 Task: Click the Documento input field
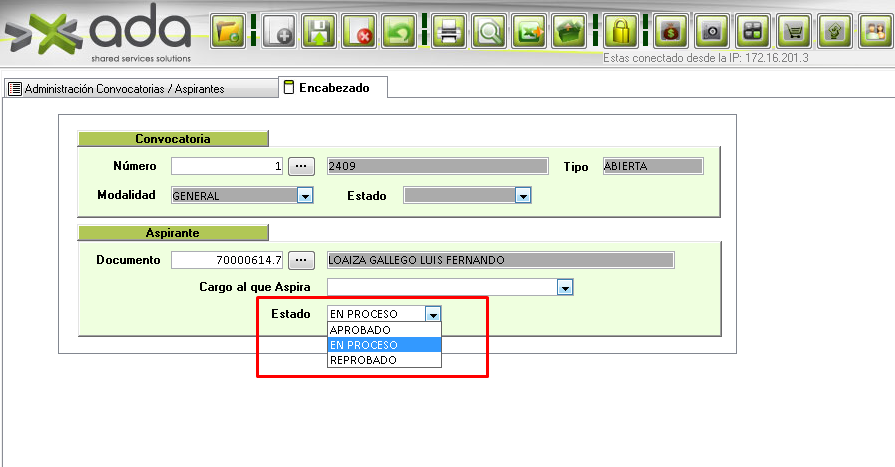point(228,260)
